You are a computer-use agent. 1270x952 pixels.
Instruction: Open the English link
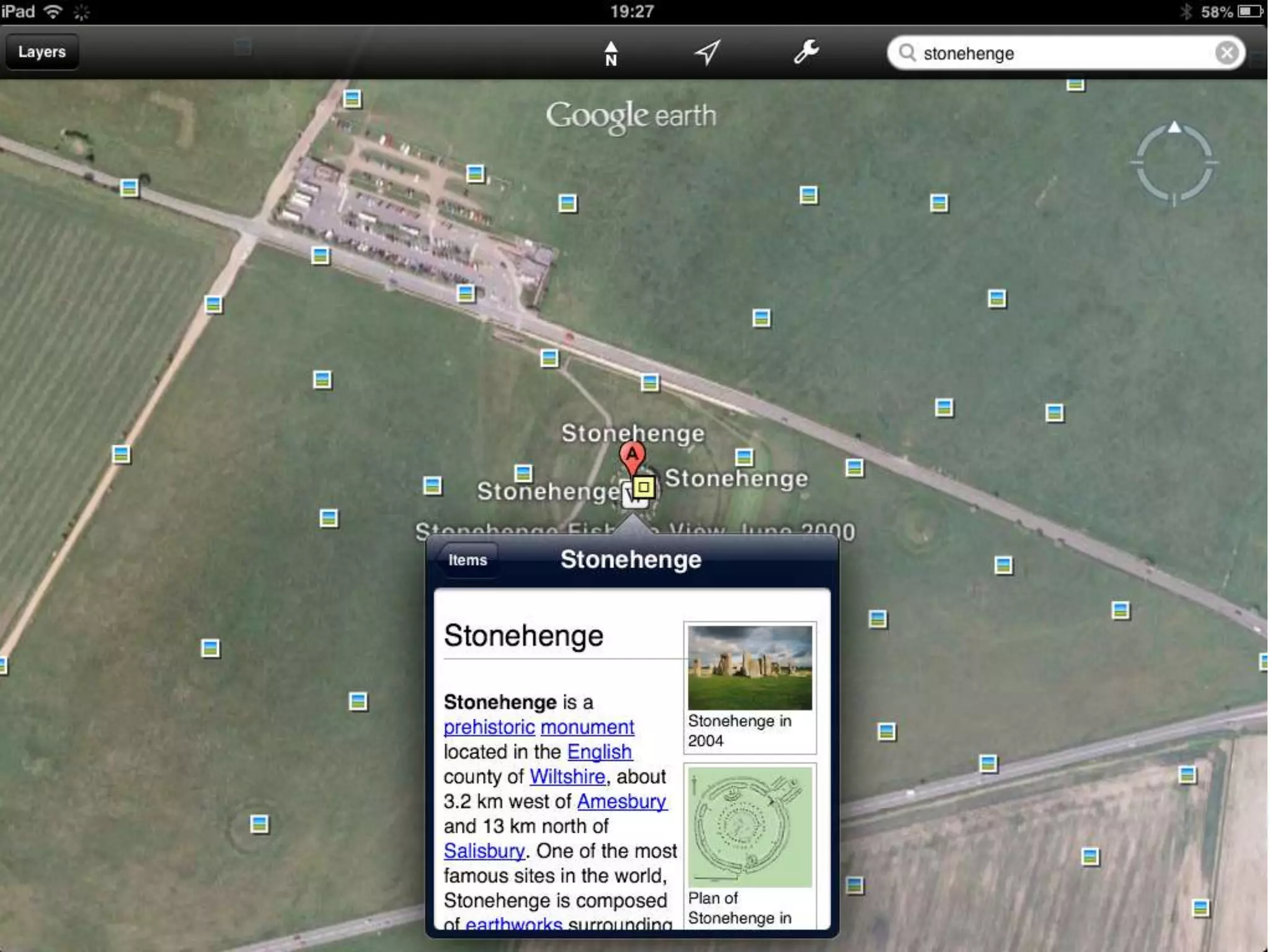pos(599,751)
